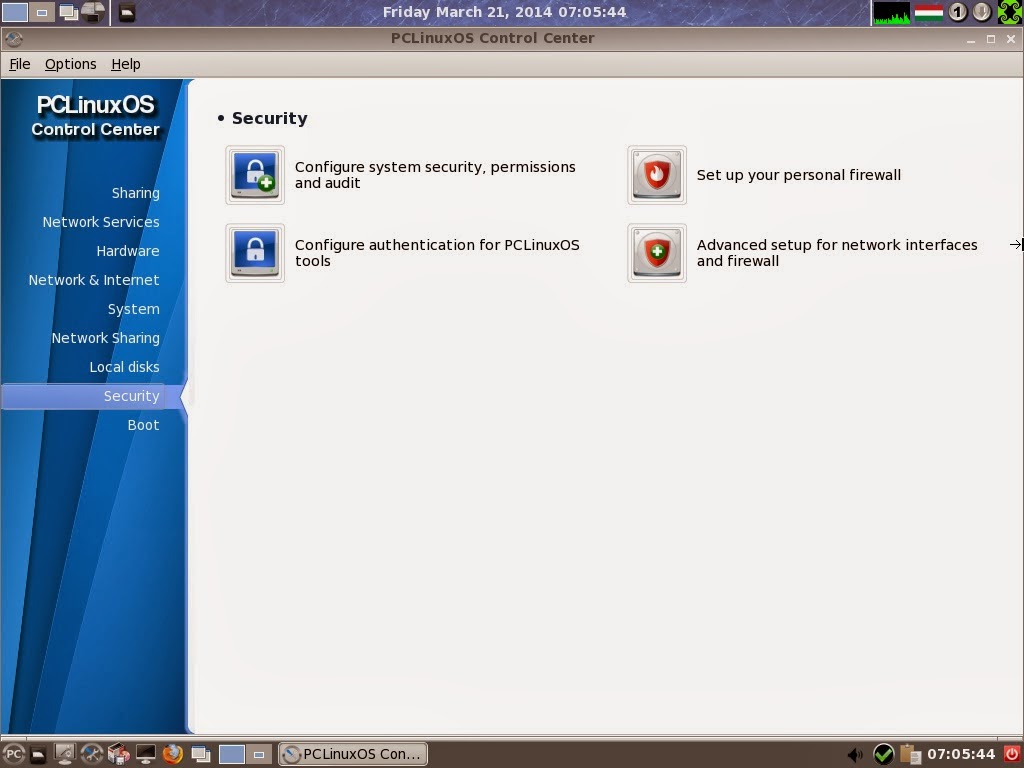
Task: Click the down-arrow round indicator in the top panel
Action: point(982,12)
